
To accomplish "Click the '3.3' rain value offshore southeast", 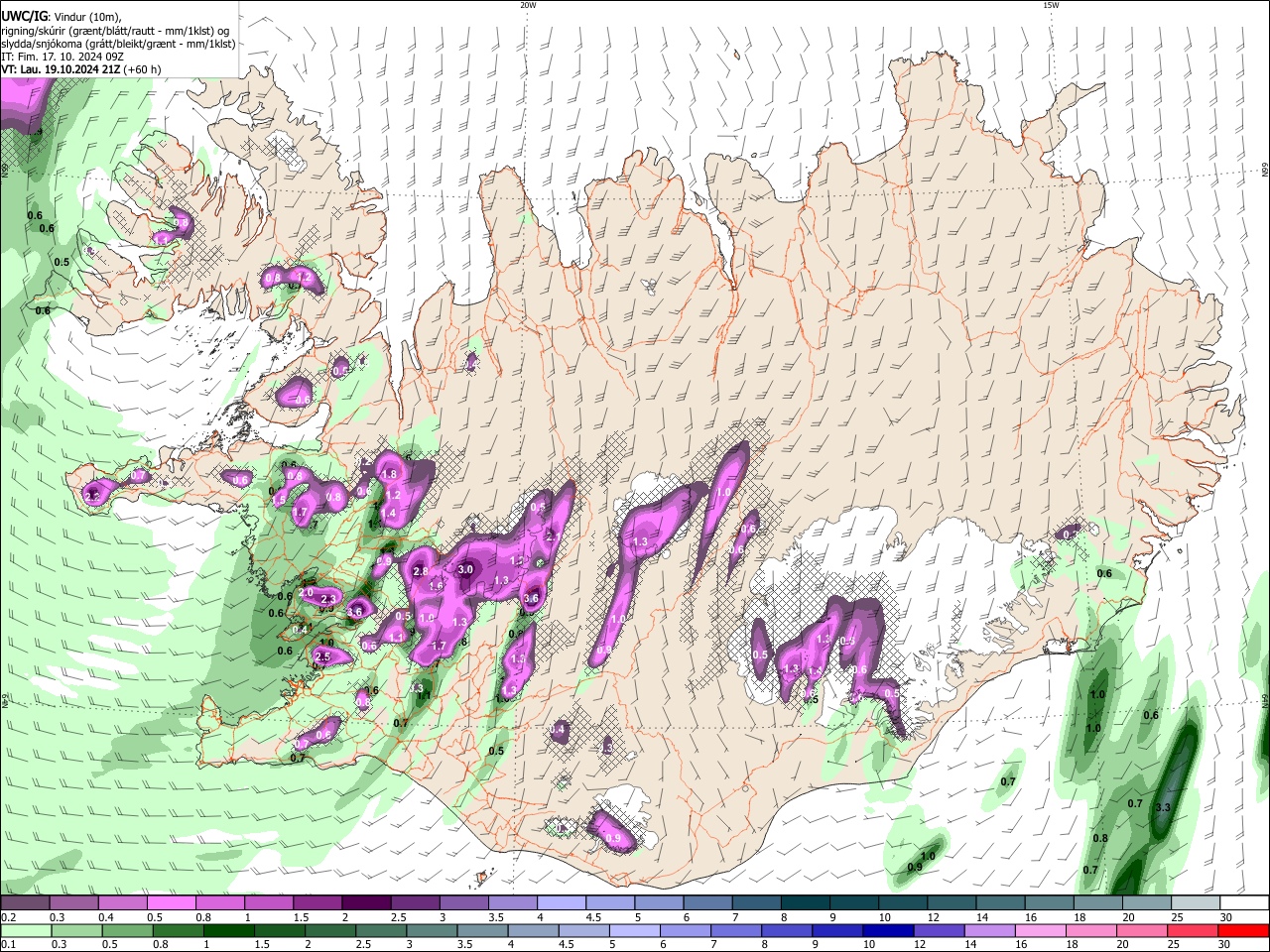I will [1163, 808].
